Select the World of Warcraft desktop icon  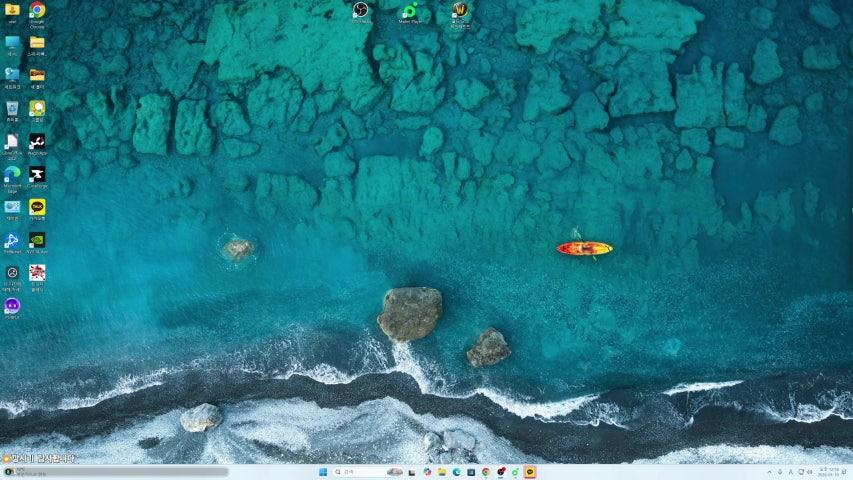tap(459, 11)
